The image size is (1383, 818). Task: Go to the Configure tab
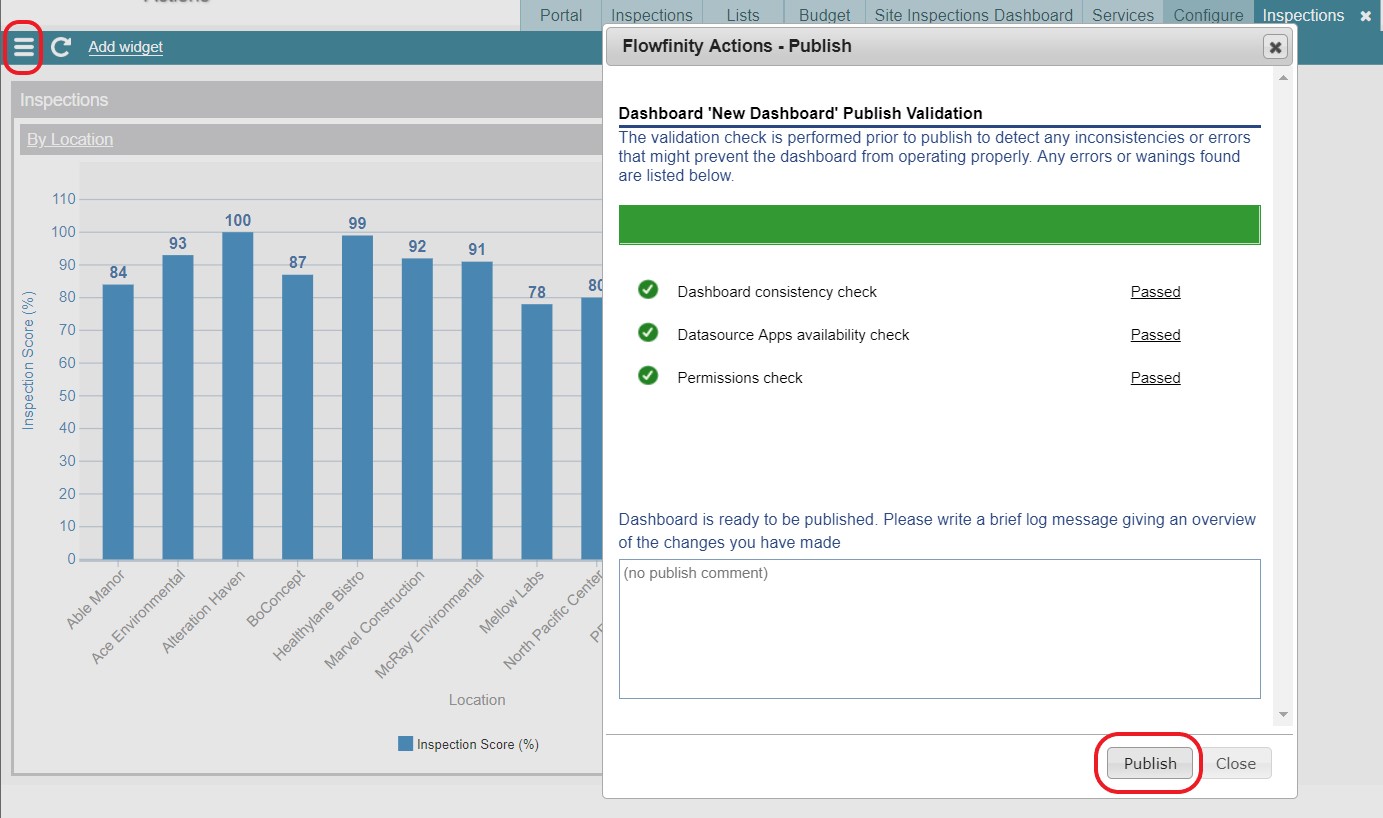pyautogui.click(x=1208, y=16)
